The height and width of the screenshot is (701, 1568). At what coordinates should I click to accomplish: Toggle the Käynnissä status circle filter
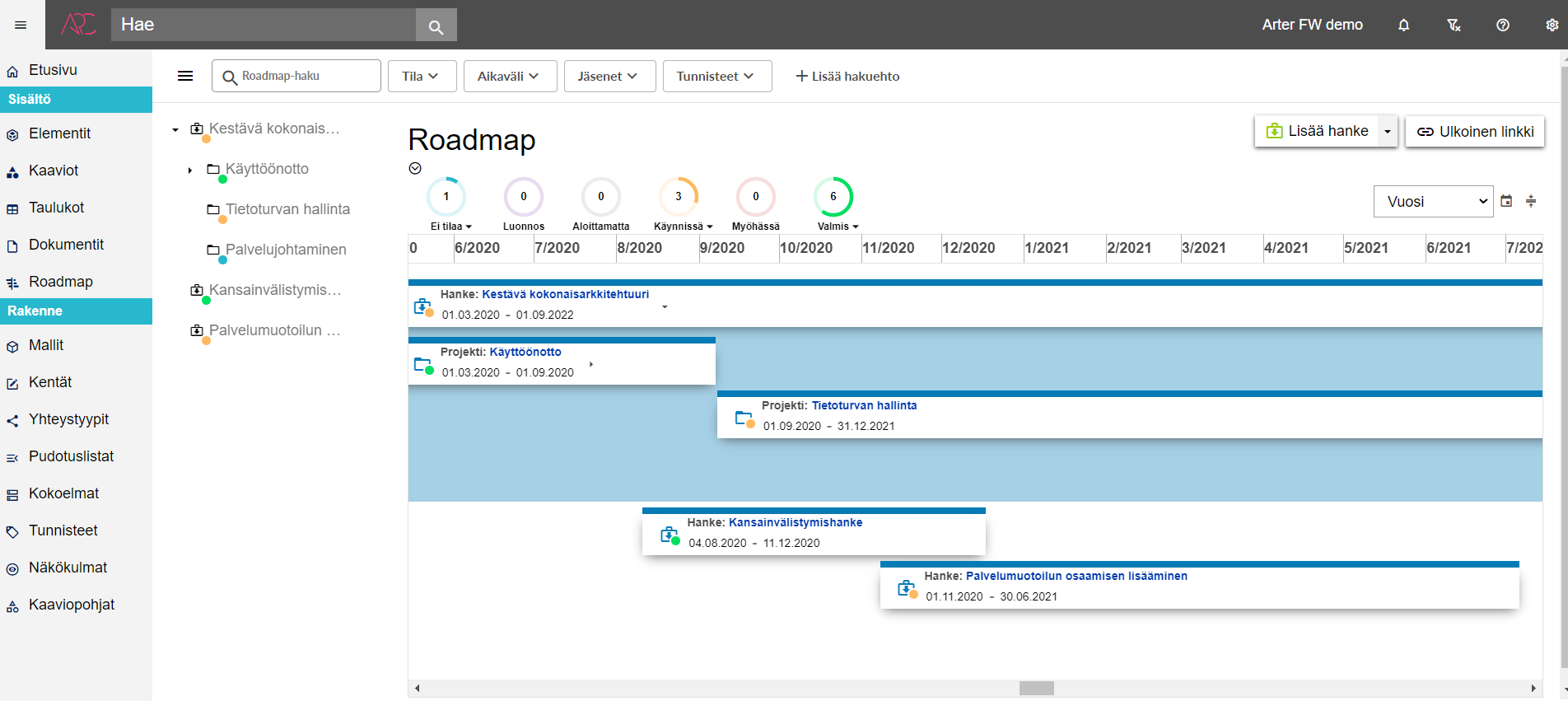click(x=678, y=197)
